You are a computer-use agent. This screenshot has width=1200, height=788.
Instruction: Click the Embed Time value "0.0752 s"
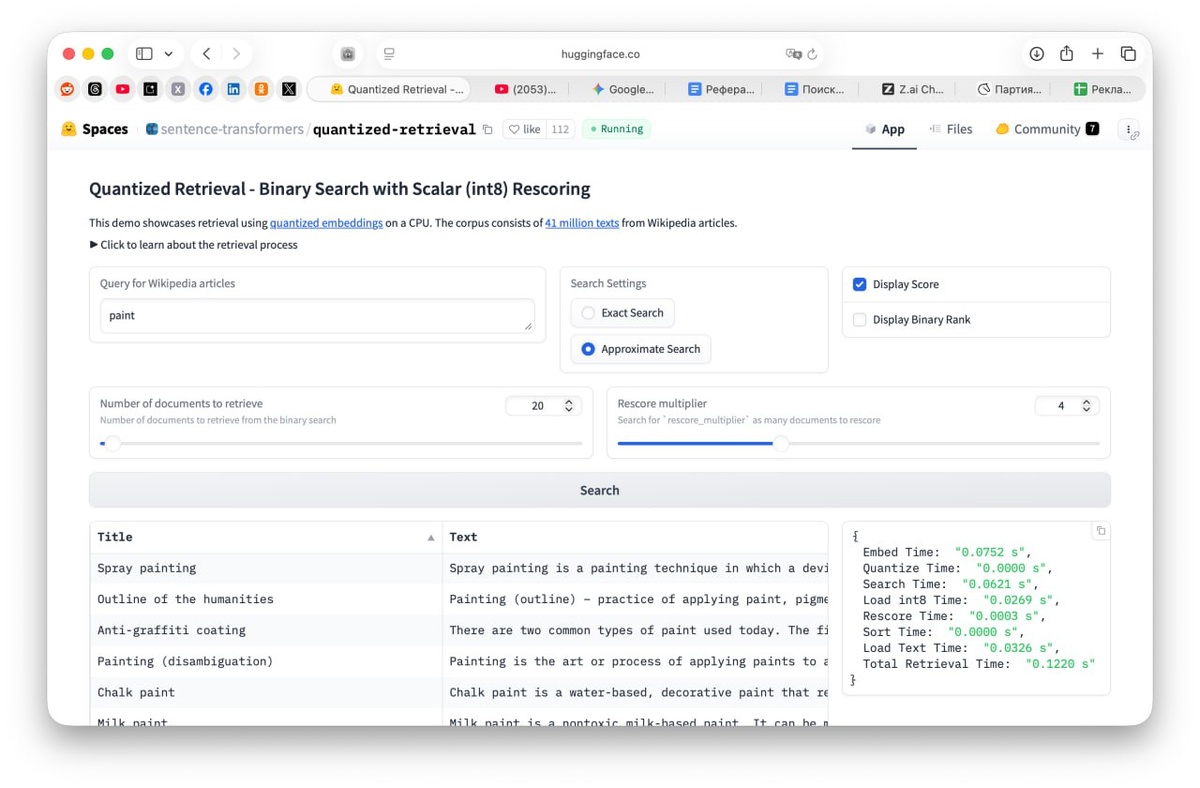989,552
